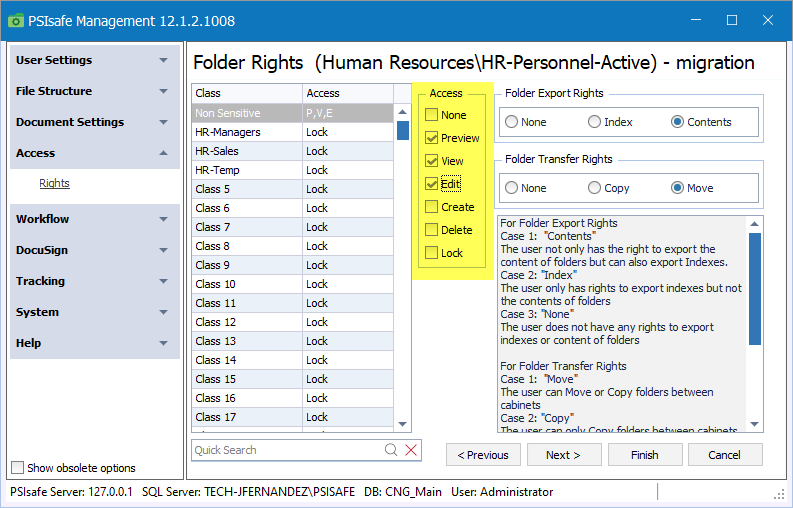Select the Class 13 row
The image size is (793, 508).
pos(292,341)
